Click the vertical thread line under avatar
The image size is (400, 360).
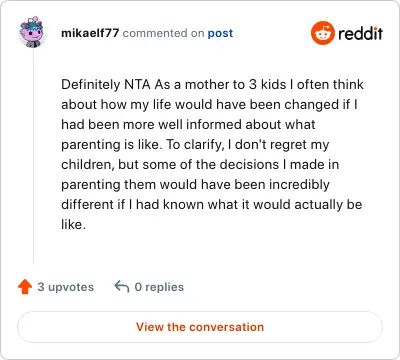tap(33, 157)
